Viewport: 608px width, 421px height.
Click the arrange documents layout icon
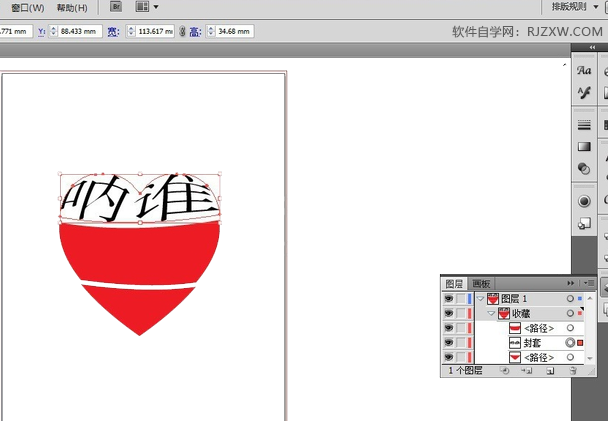click(142, 7)
